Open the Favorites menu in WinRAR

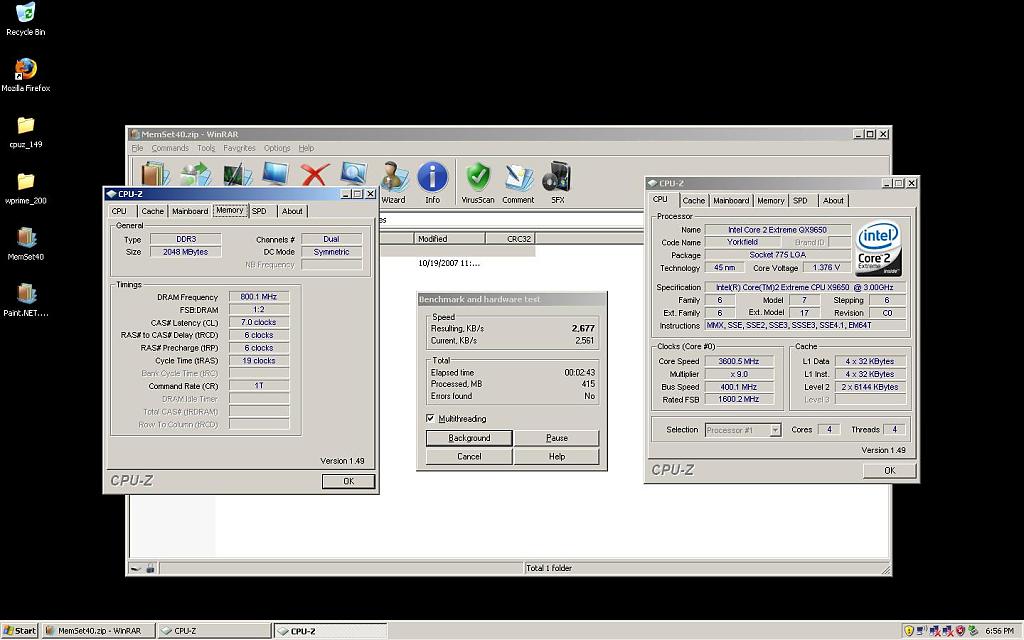tap(239, 148)
